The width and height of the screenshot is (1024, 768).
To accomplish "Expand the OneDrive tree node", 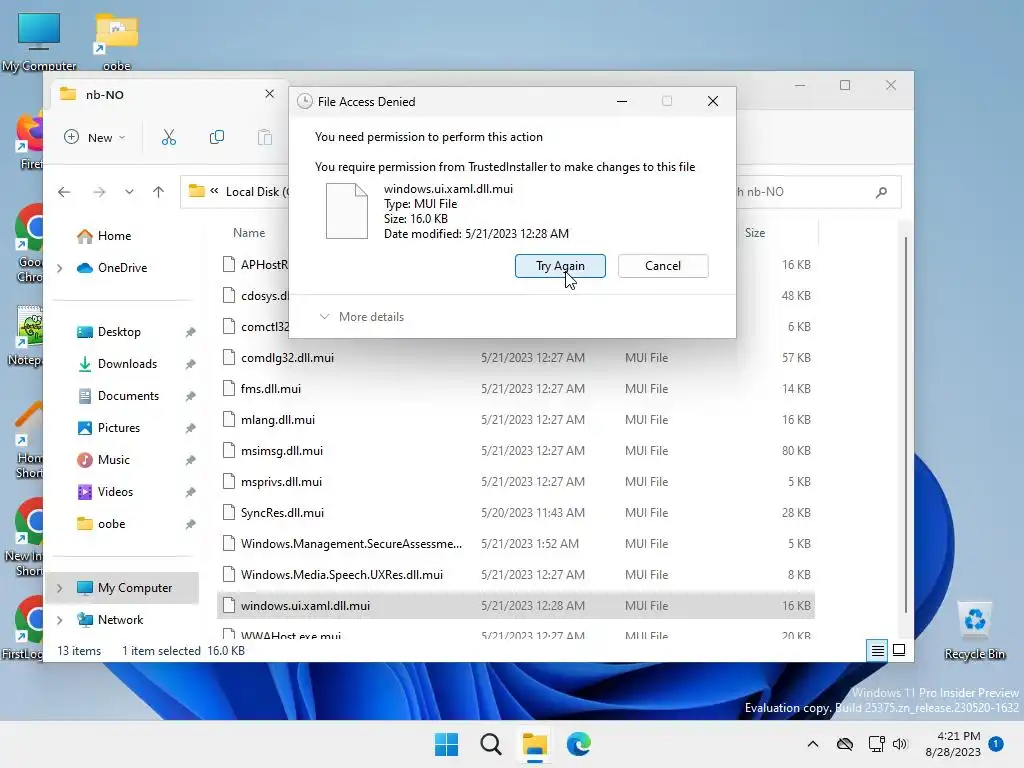I will pos(60,268).
